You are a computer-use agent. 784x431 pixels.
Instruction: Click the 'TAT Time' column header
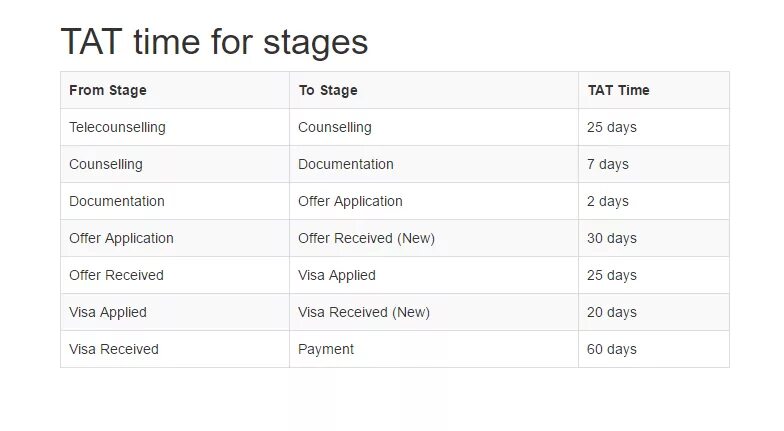[x=618, y=90]
